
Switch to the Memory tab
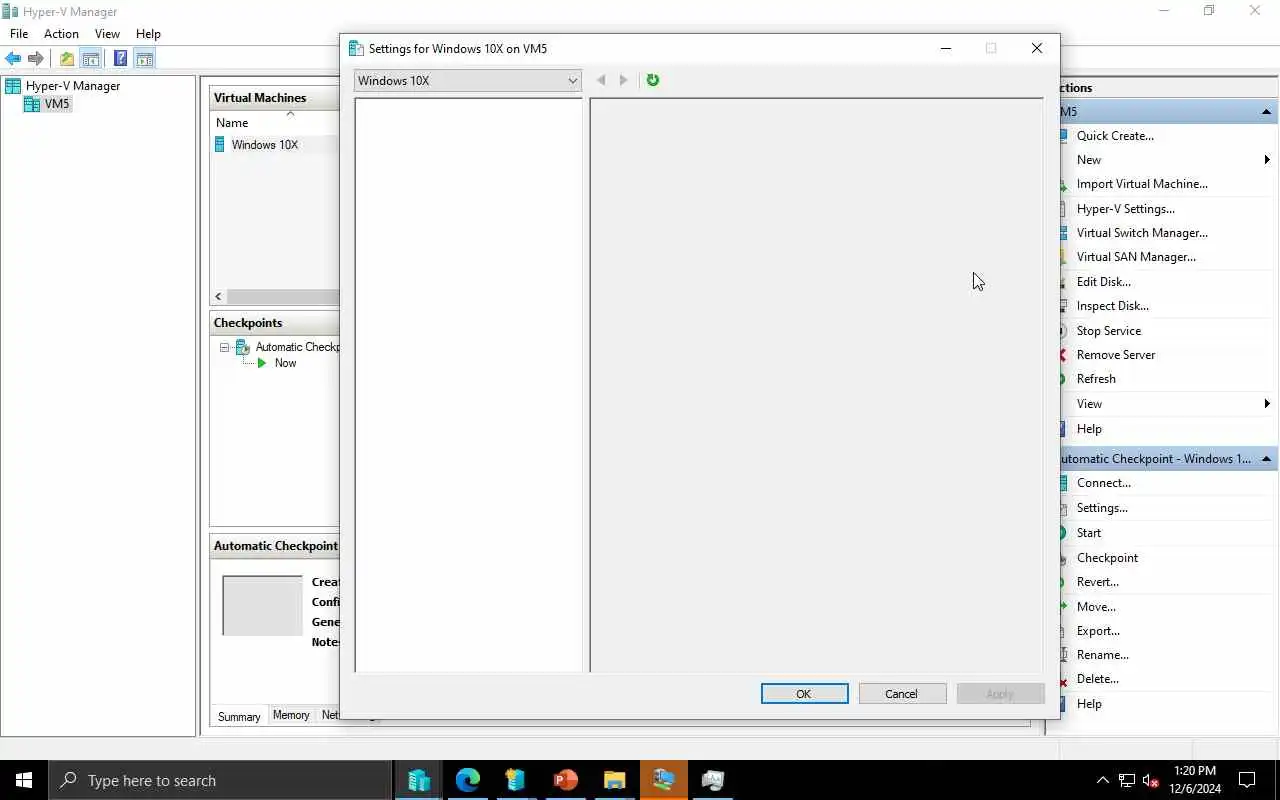tap(291, 716)
